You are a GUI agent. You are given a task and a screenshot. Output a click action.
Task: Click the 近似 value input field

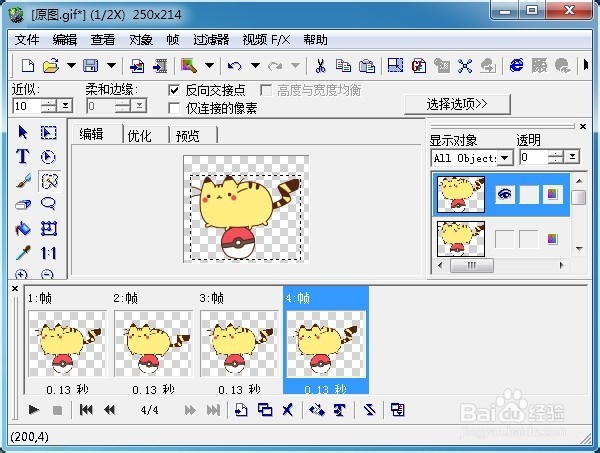coord(27,106)
